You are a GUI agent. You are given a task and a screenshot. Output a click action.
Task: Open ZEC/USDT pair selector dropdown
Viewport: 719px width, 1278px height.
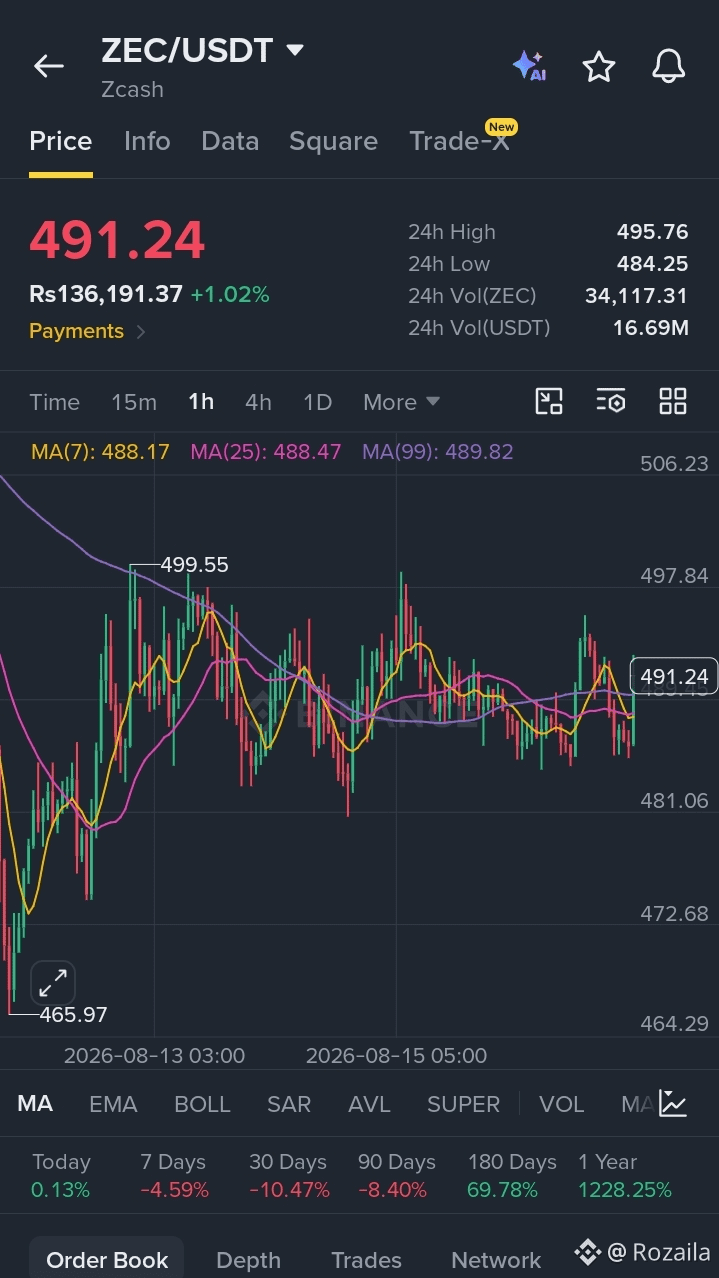pos(201,50)
